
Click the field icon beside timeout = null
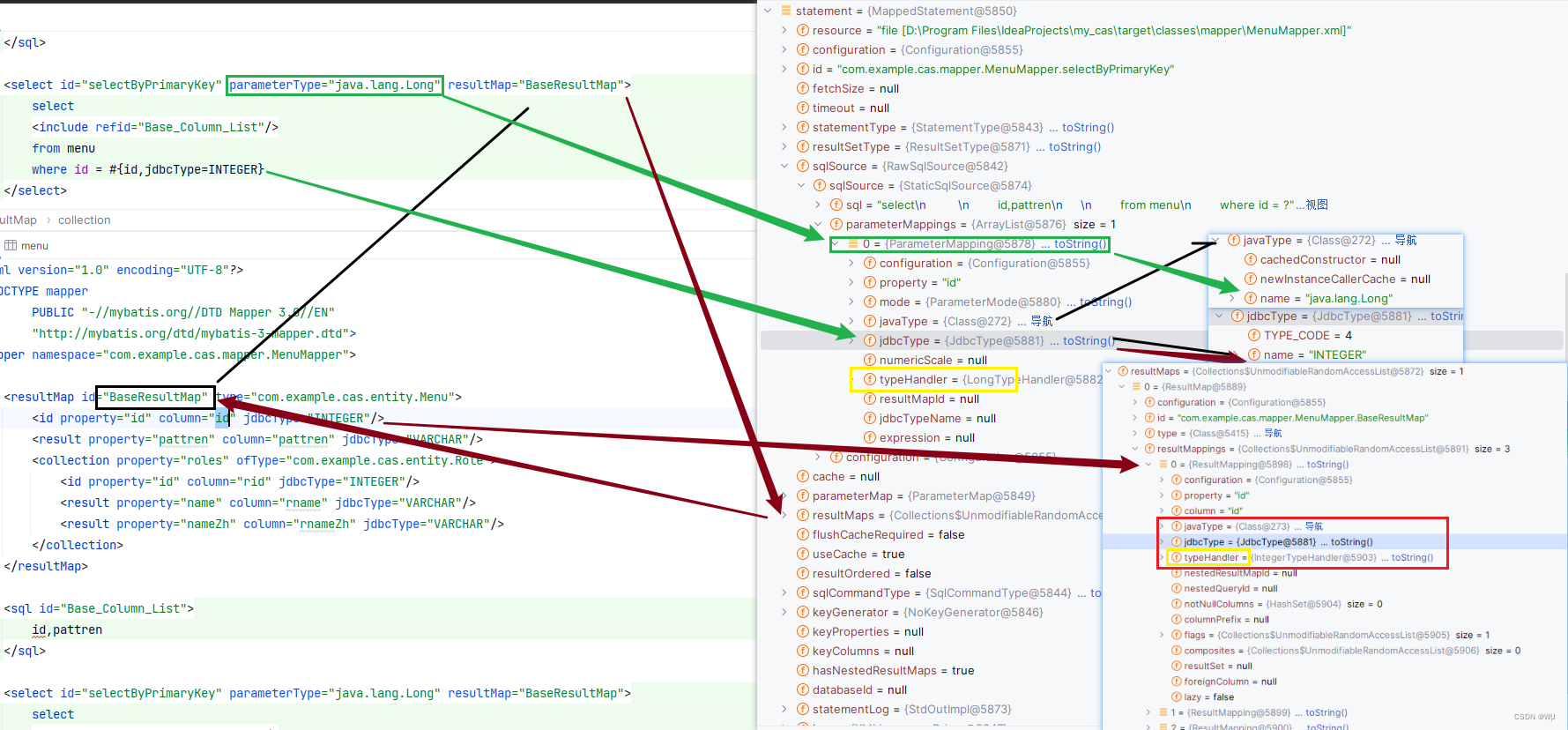click(x=803, y=108)
